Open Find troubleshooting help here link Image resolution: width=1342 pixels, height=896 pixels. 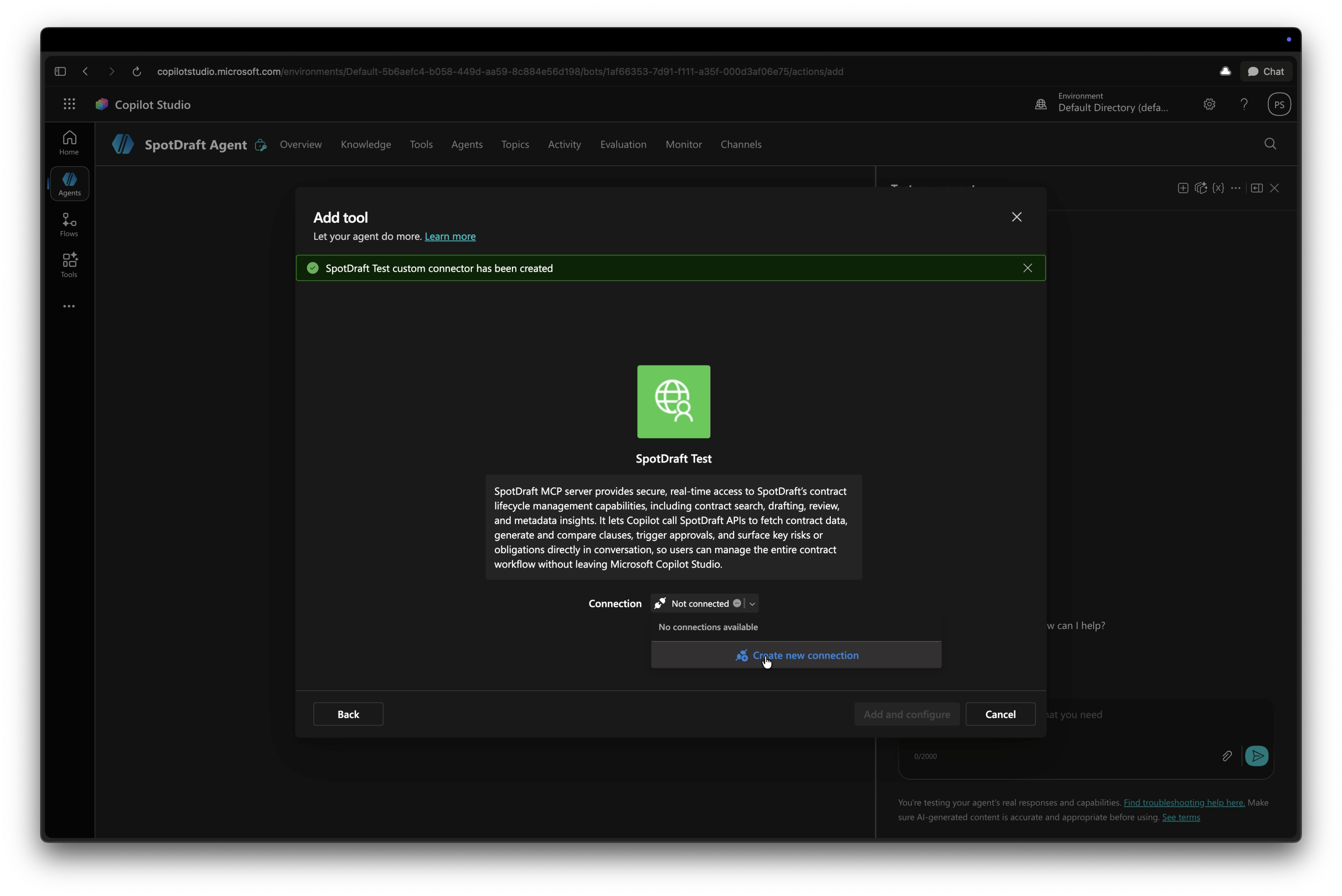click(x=1184, y=803)
